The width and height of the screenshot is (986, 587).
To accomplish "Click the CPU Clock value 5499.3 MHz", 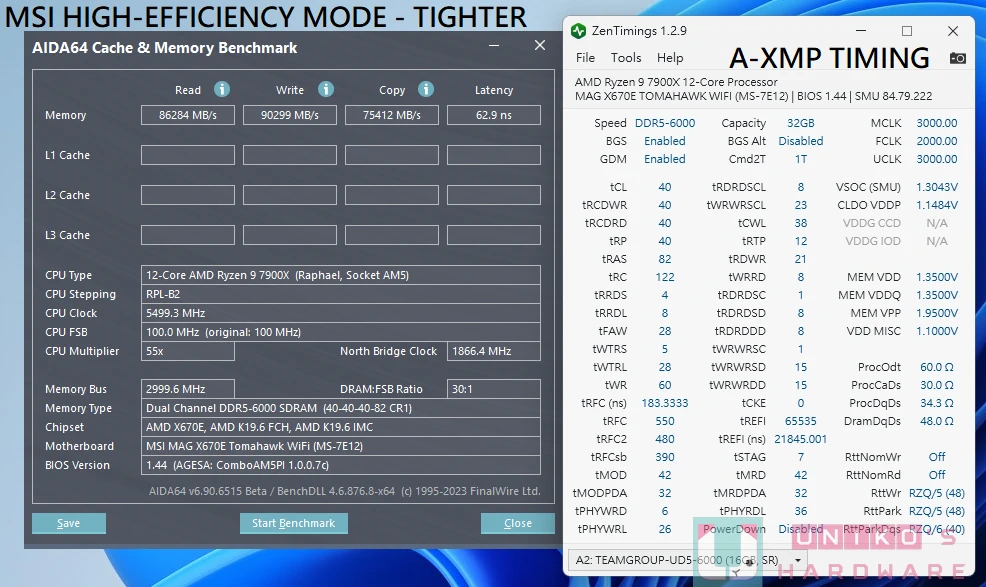I will pyautogui.click(x=341, y=313).
